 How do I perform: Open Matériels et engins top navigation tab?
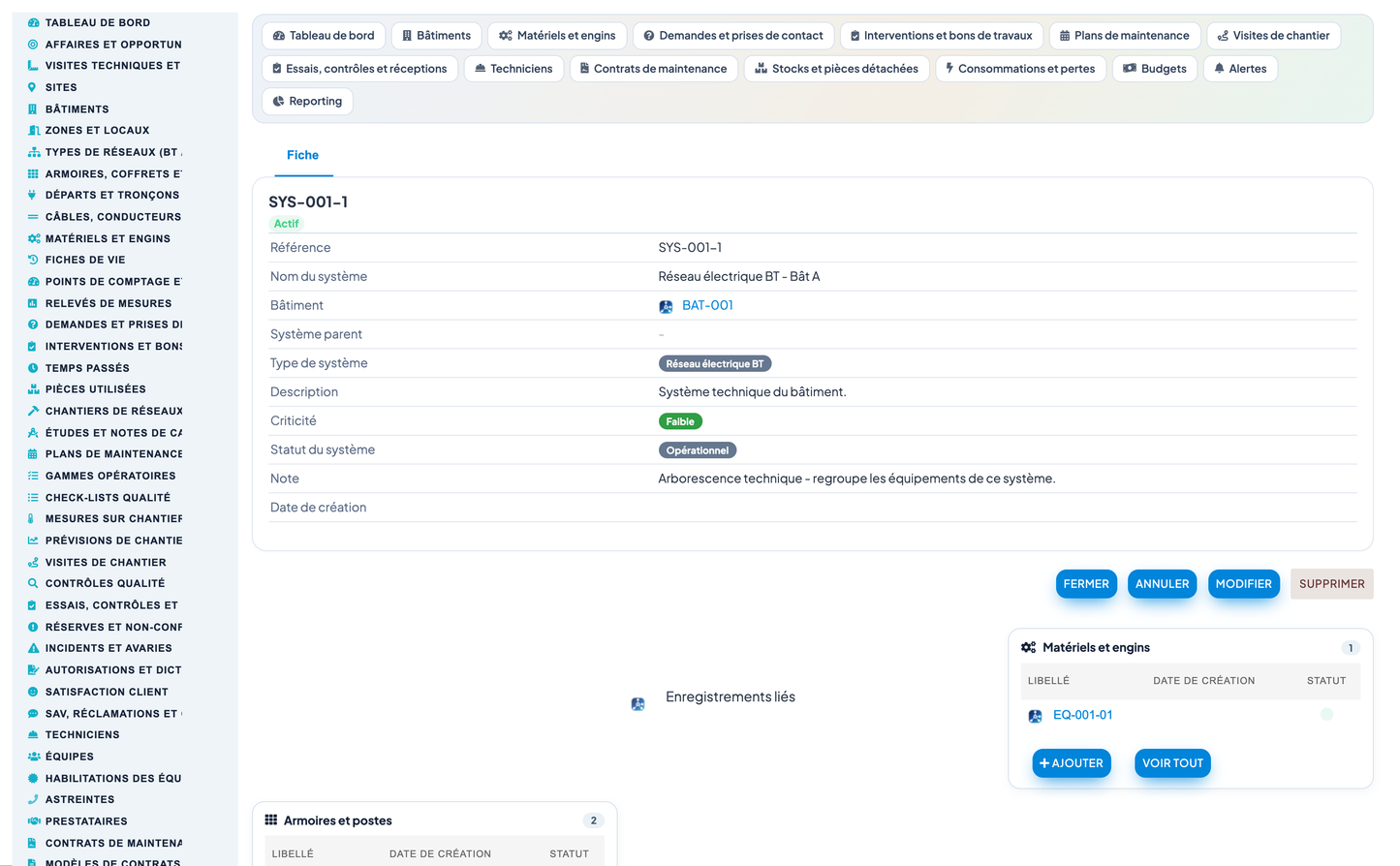click(x=557, y=36)
